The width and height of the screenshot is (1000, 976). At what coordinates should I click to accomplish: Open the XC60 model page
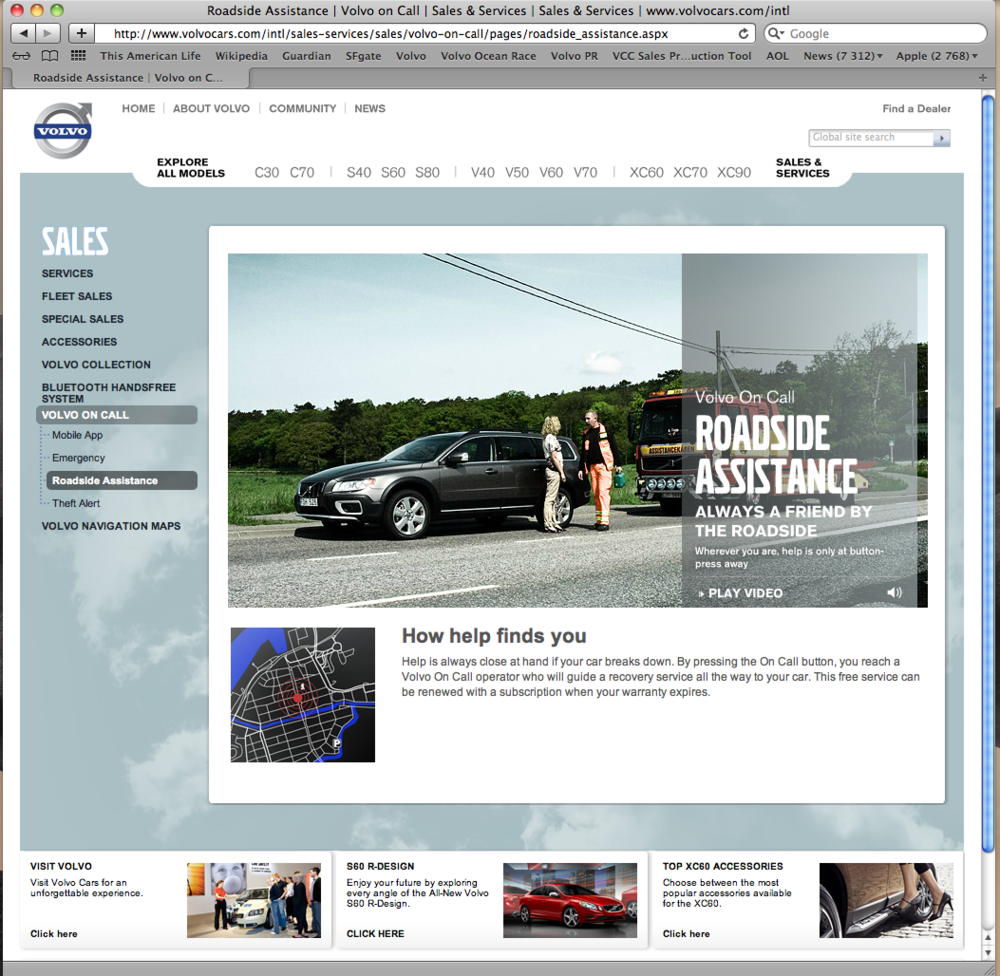click(x=646, y=172)
